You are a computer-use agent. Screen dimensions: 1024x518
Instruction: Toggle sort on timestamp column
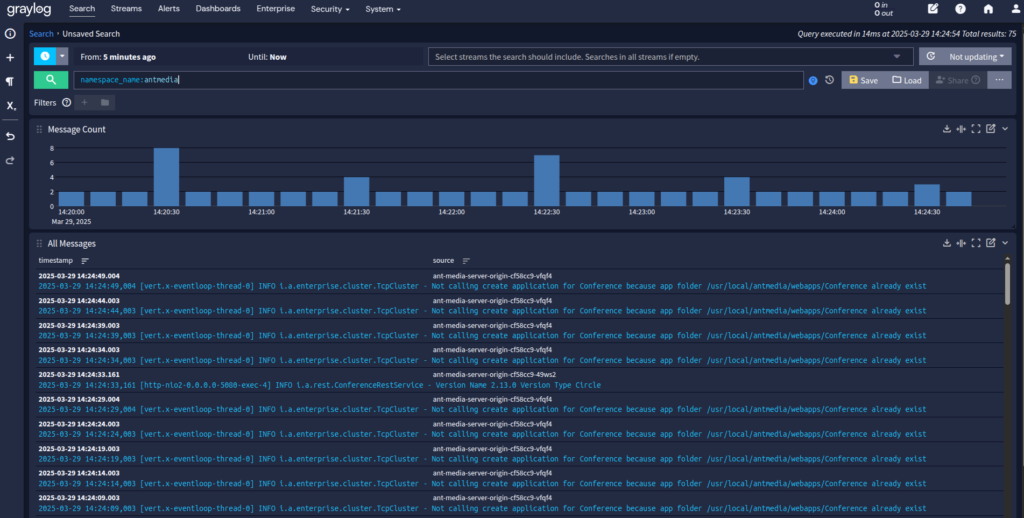[x=85, y=261]
